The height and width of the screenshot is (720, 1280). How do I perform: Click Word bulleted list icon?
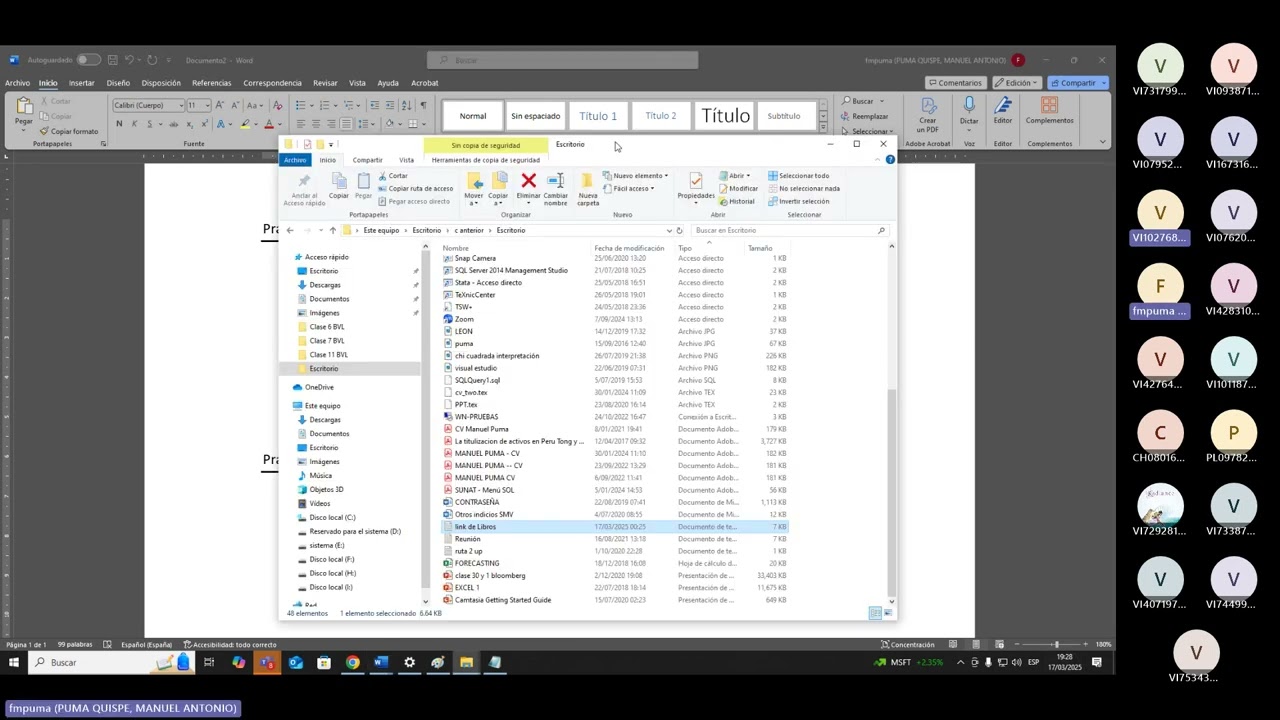pos(301,105)
